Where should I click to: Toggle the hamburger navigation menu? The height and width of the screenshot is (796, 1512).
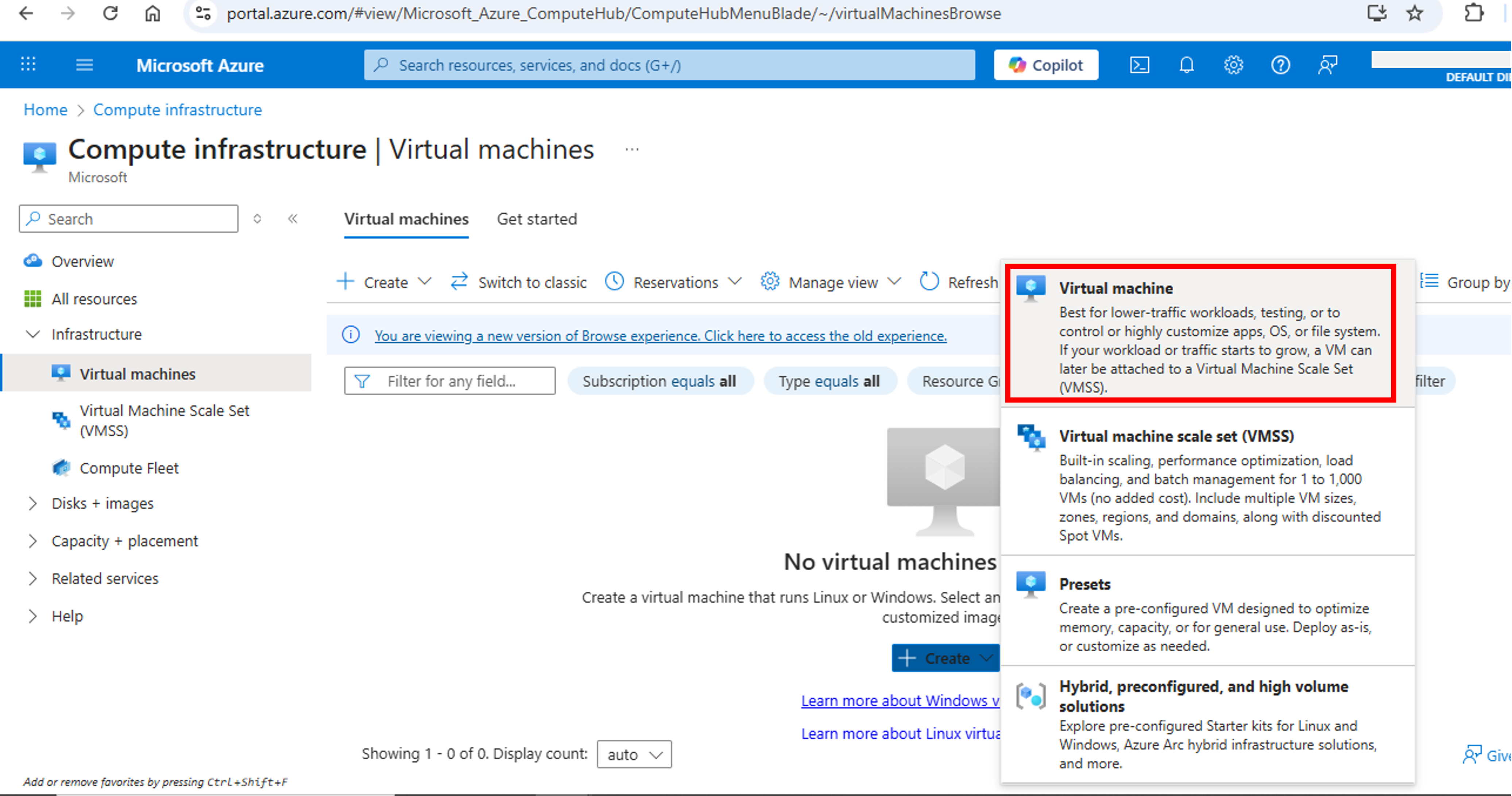[x=84, y=65]
